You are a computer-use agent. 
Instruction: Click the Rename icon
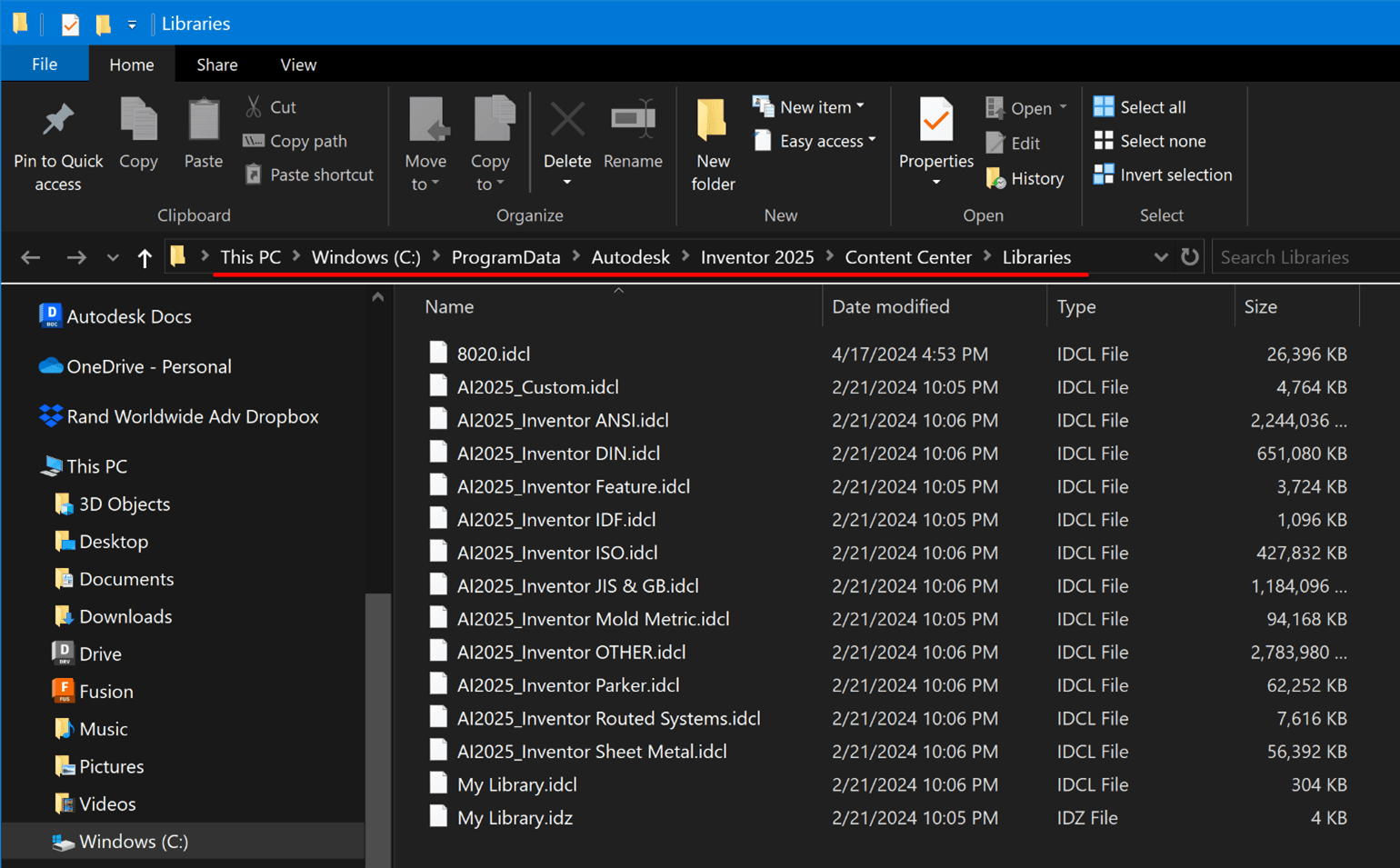pos(633,119)
